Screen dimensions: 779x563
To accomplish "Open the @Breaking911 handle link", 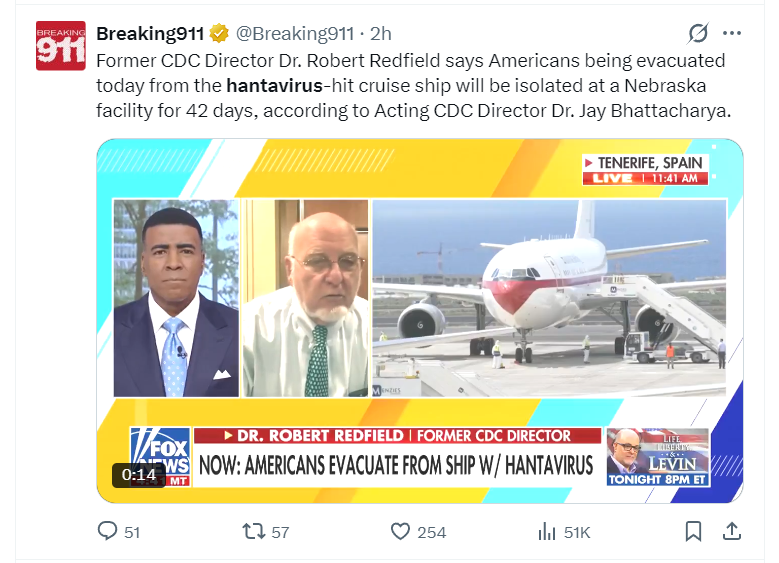I will tap(295, 34).
